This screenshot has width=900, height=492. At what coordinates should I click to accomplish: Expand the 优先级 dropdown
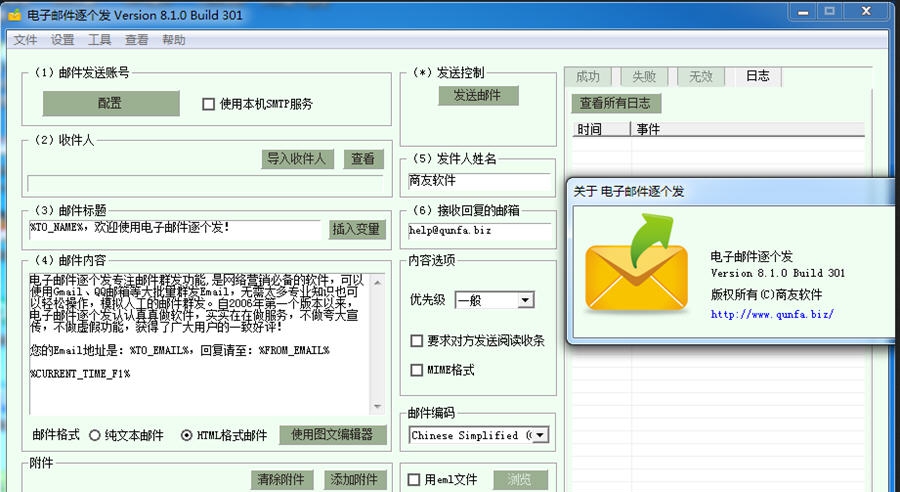pyautogui.click(x=525, y=300)
